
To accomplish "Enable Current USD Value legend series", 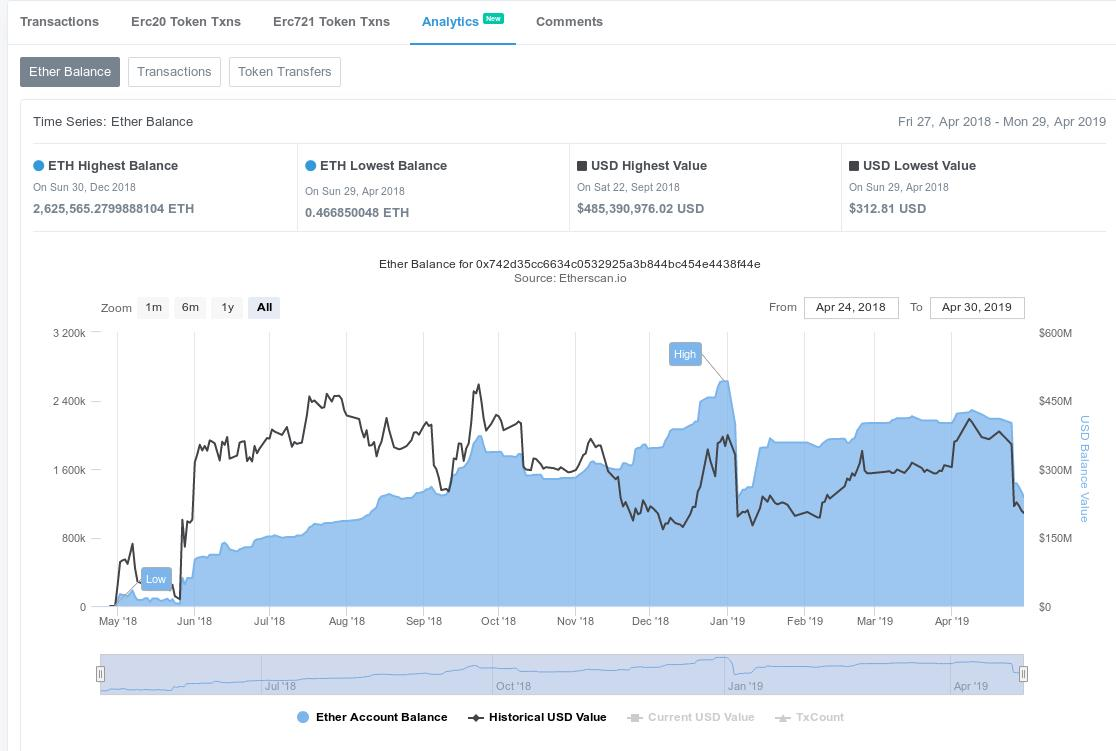I will coord(691,717).
